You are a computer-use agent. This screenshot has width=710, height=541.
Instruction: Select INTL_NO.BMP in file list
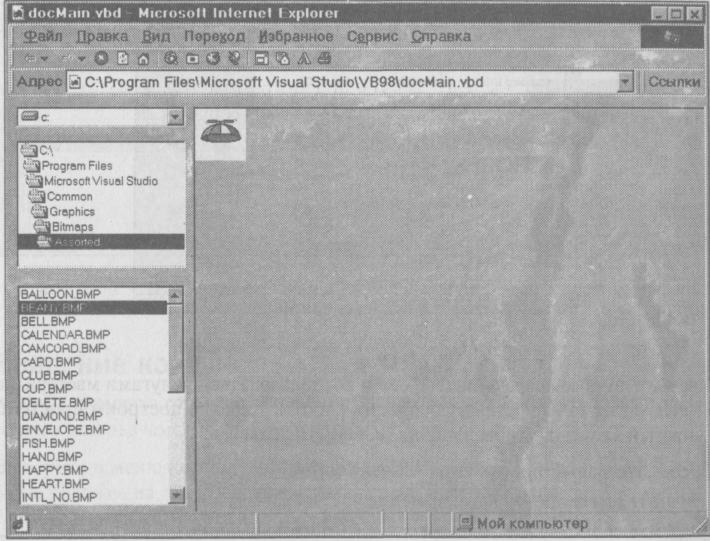coord(59,498)
